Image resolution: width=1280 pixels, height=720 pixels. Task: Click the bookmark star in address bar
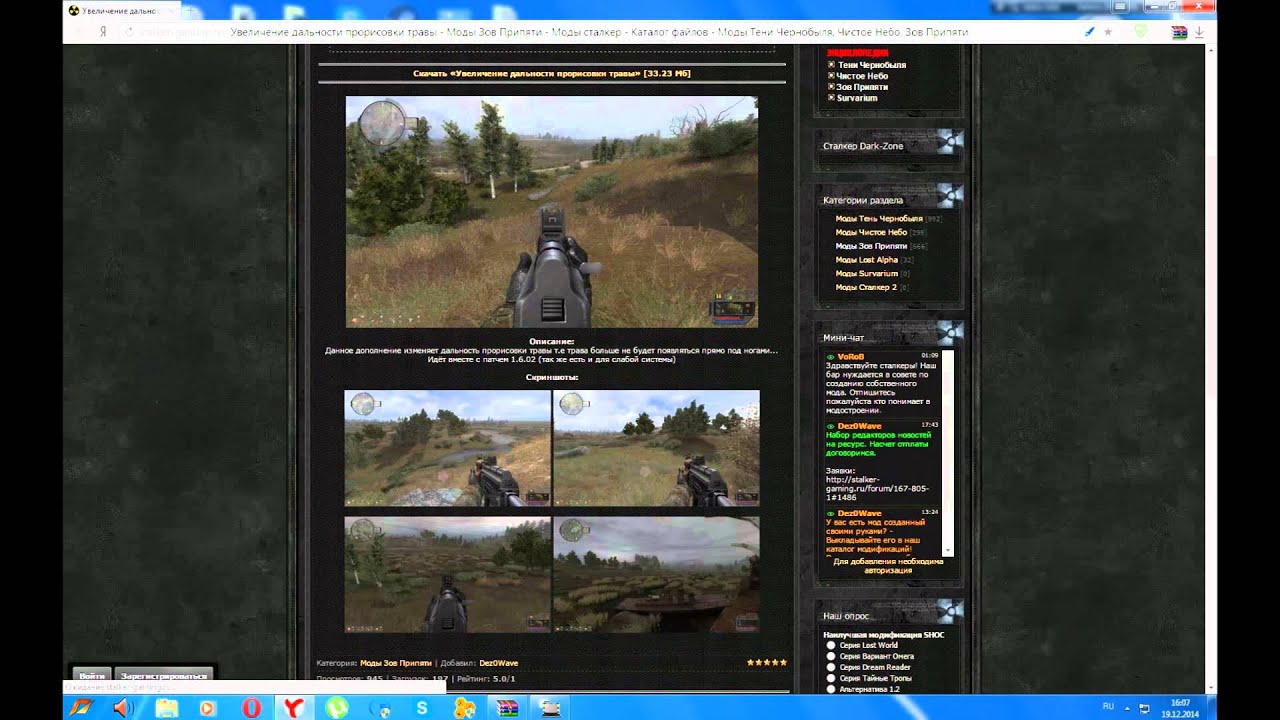pyautogui.click(x=1108, y=32)
